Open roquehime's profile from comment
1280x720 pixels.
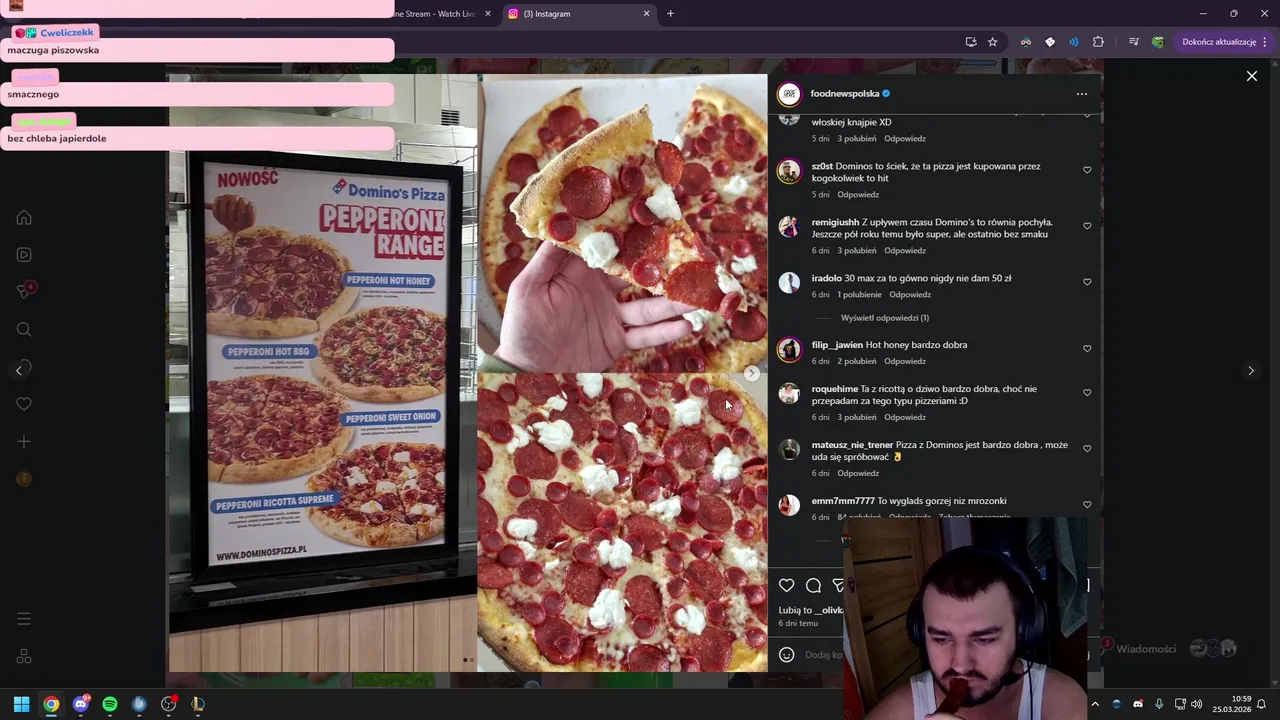coord(834,389)
